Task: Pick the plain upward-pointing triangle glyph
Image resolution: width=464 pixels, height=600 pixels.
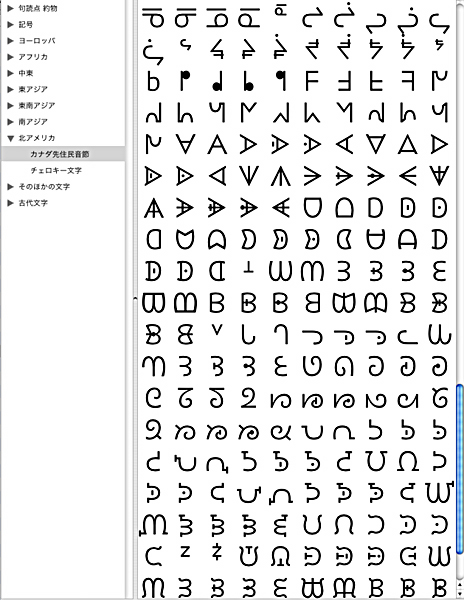Action: pos(407,145)
